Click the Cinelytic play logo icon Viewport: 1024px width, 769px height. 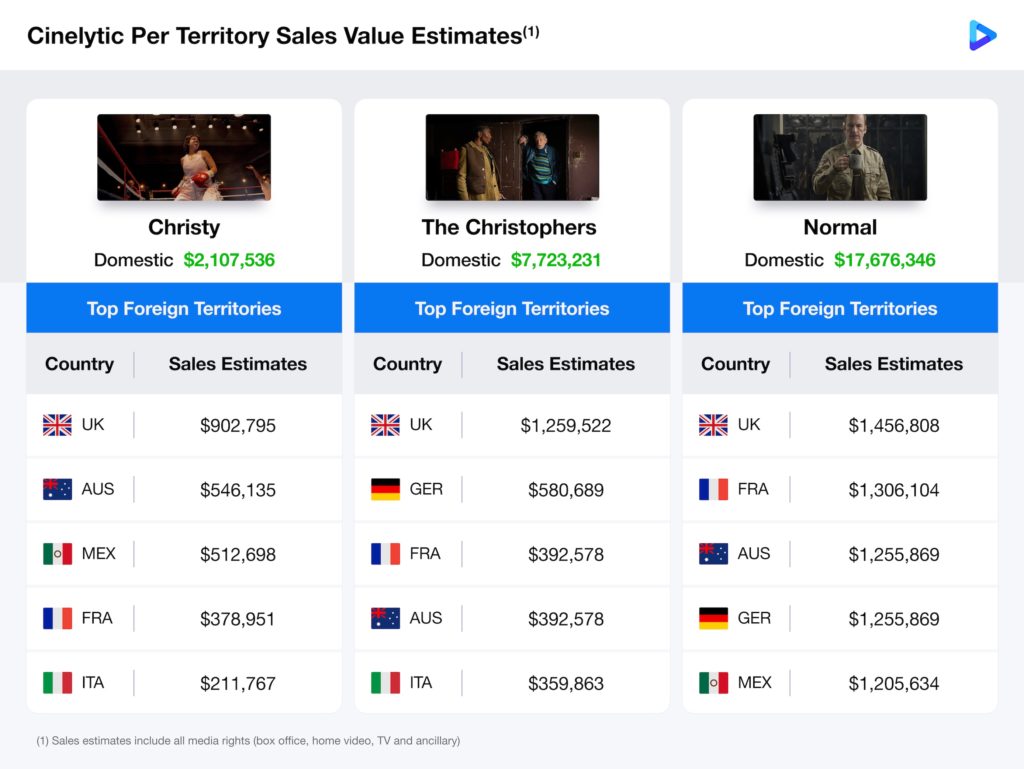(x=982, y=35)
